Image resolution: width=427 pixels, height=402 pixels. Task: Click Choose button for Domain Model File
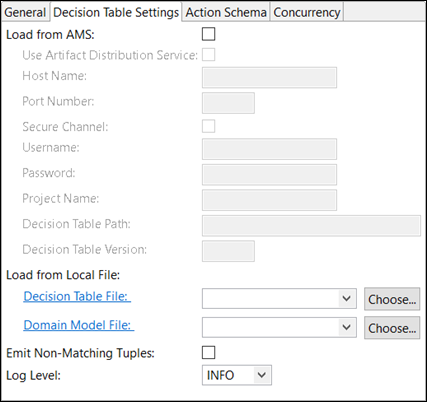pyautogui.click(x=392, y=328)
